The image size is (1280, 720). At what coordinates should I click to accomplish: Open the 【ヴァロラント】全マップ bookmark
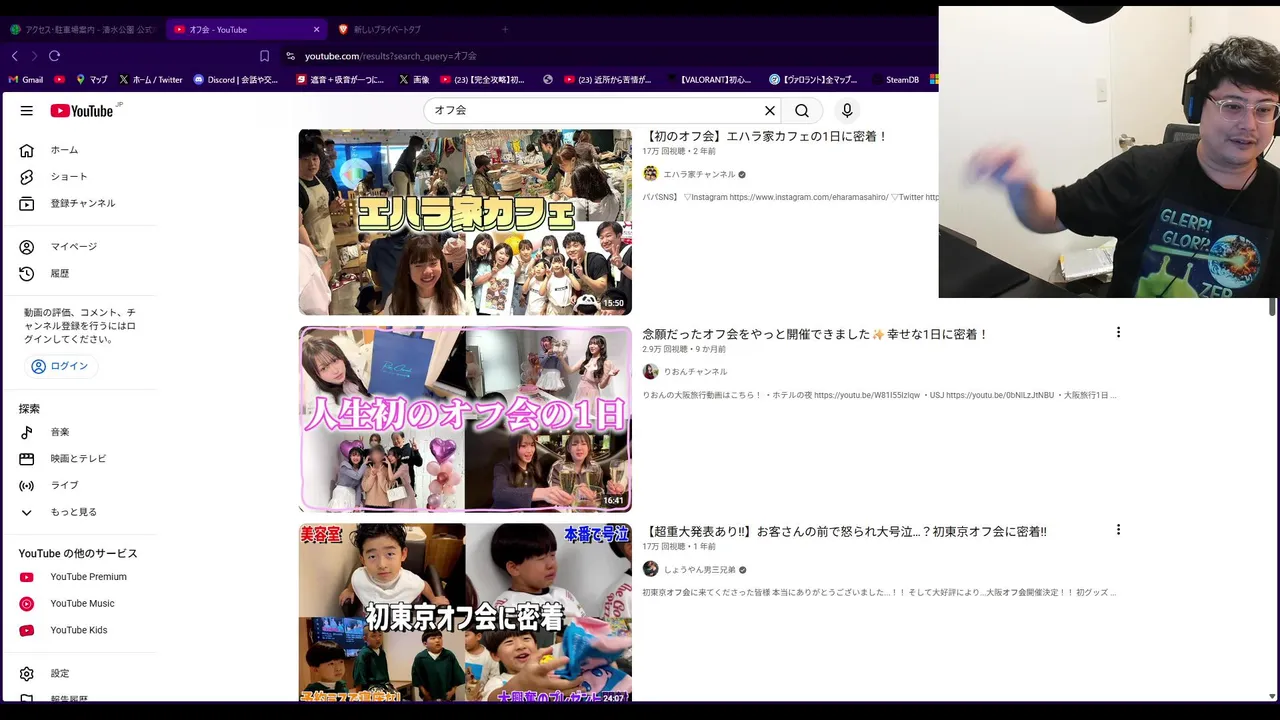pyautogui.click(x=814, y=80)
